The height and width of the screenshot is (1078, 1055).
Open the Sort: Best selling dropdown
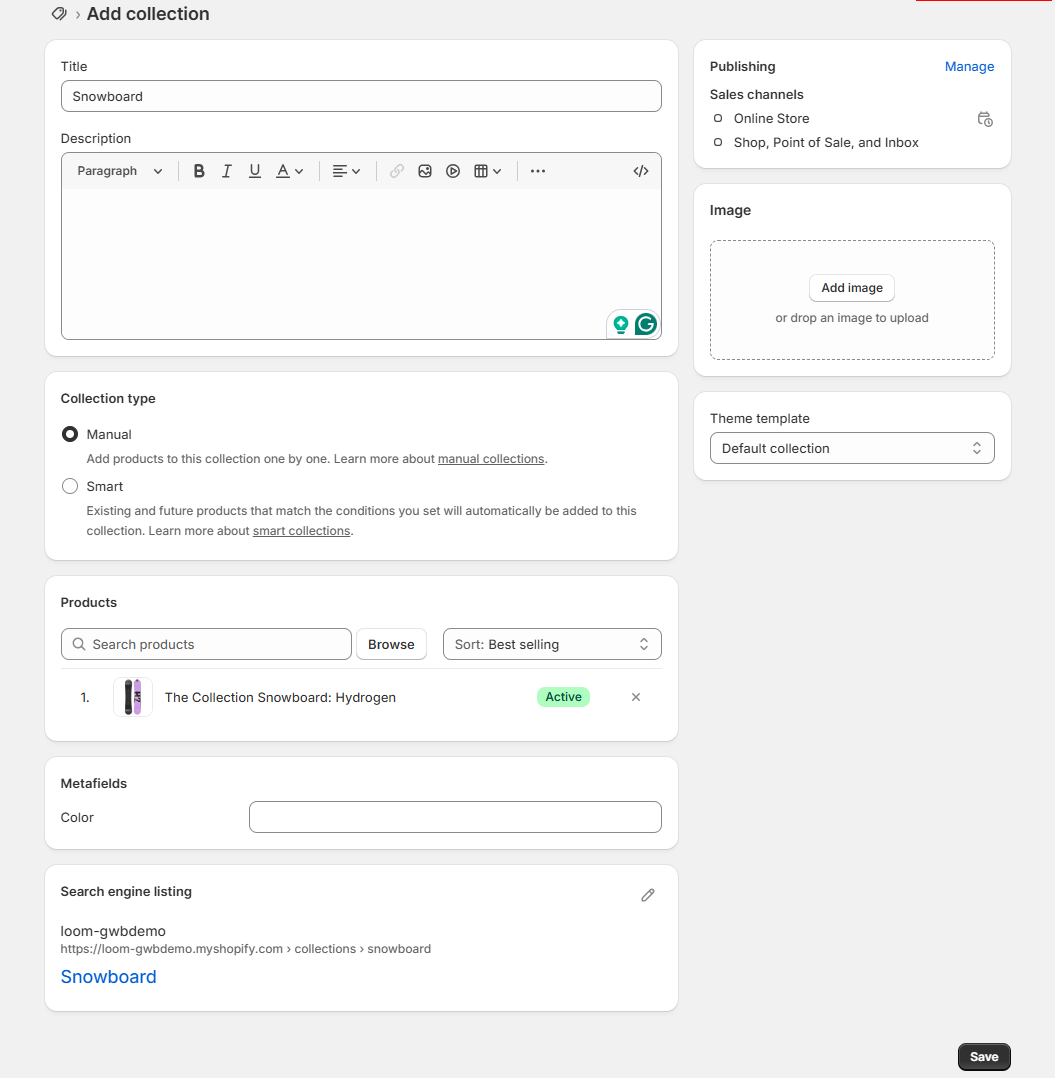click(x=552, y=645)
